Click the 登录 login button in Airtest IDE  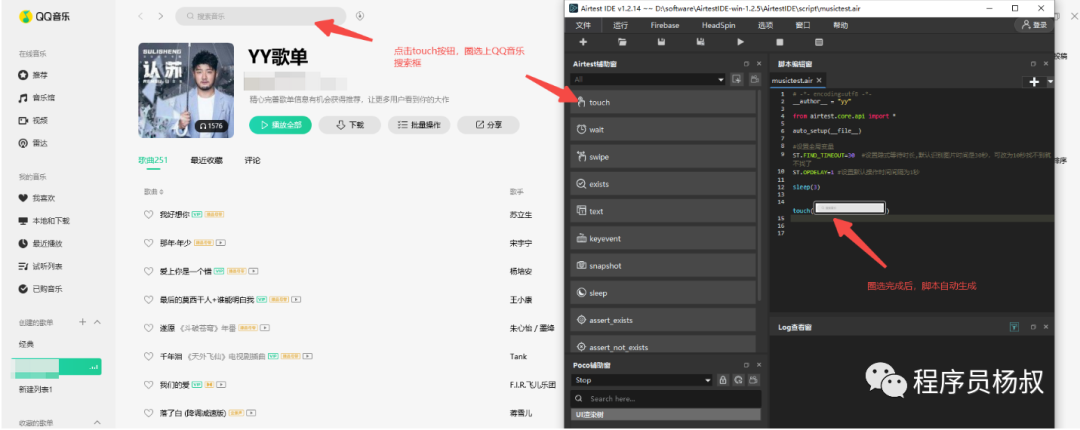click(x=1034, y=25)
